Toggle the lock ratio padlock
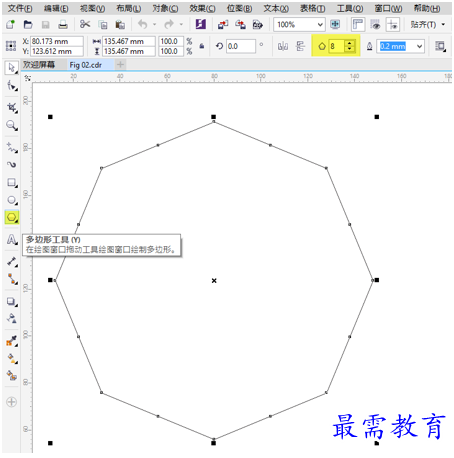This screenshot has width=454, height=458. pos(202,46)
